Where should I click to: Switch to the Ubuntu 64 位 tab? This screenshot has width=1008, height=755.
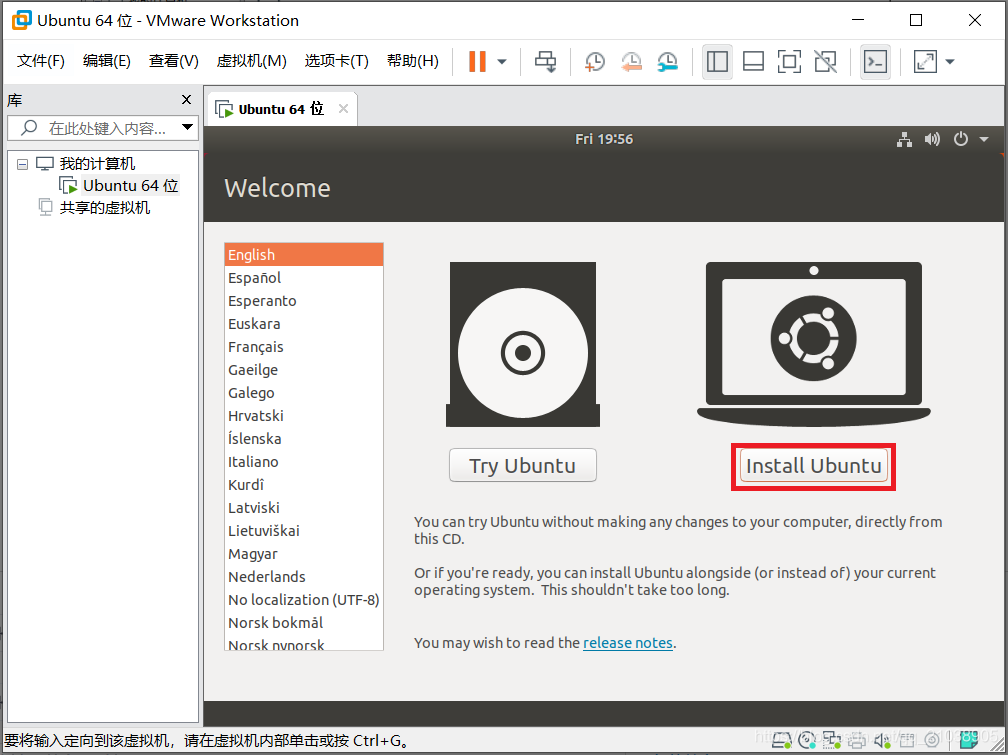click(x=281, y=109)
